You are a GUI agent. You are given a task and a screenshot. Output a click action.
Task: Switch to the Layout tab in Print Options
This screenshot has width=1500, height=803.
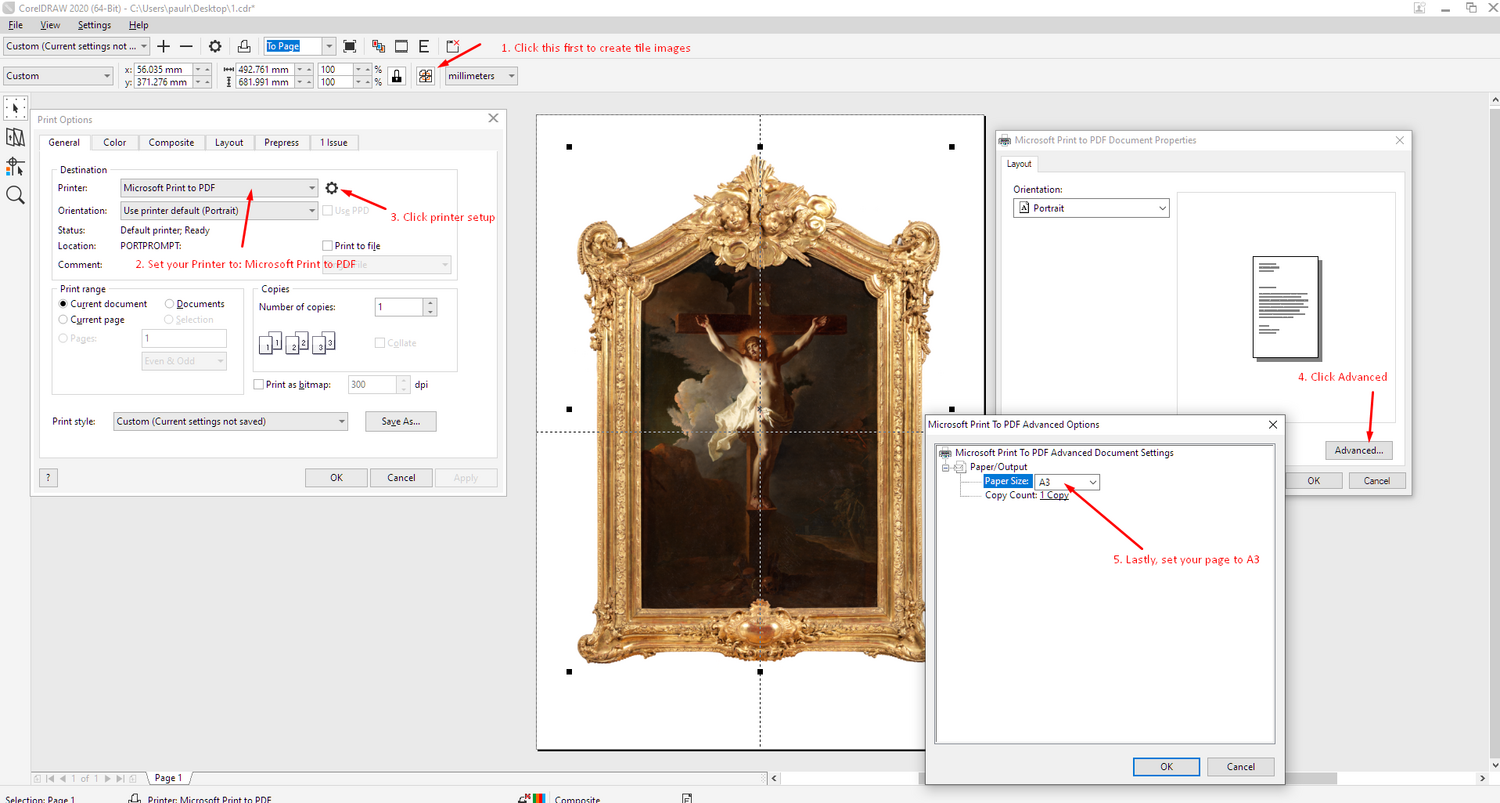coord(229,143)
